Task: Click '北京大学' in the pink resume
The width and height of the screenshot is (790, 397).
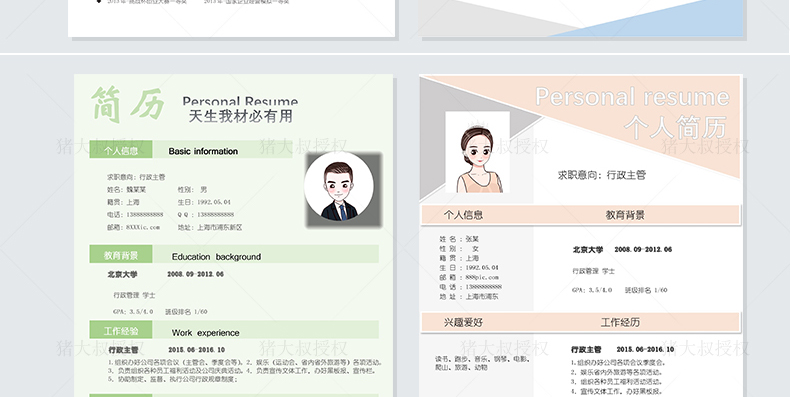Action: (x=587, y=250)
